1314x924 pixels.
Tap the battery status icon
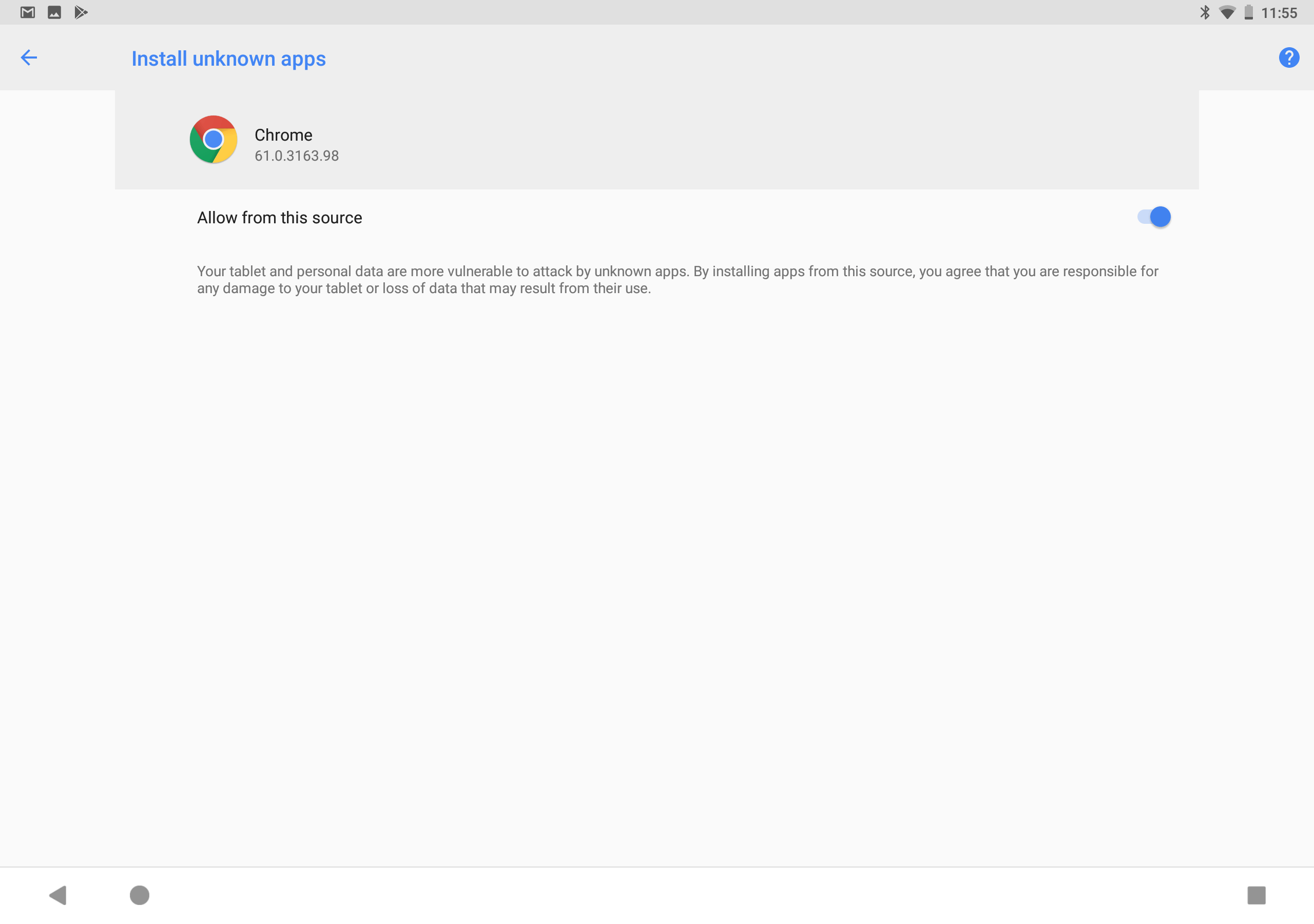pyautogui.click(x=1248, y=12)
